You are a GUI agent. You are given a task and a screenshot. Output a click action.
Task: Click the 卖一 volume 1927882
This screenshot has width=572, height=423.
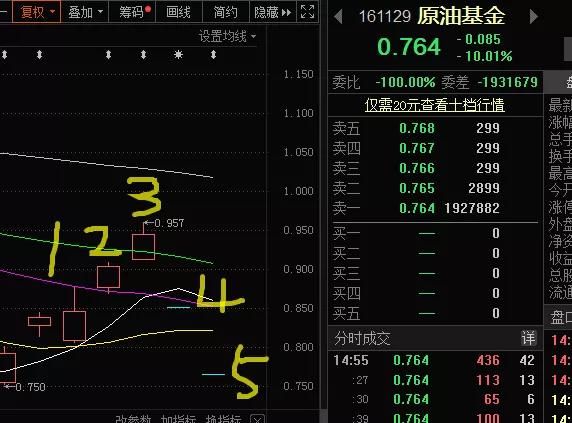472,208
